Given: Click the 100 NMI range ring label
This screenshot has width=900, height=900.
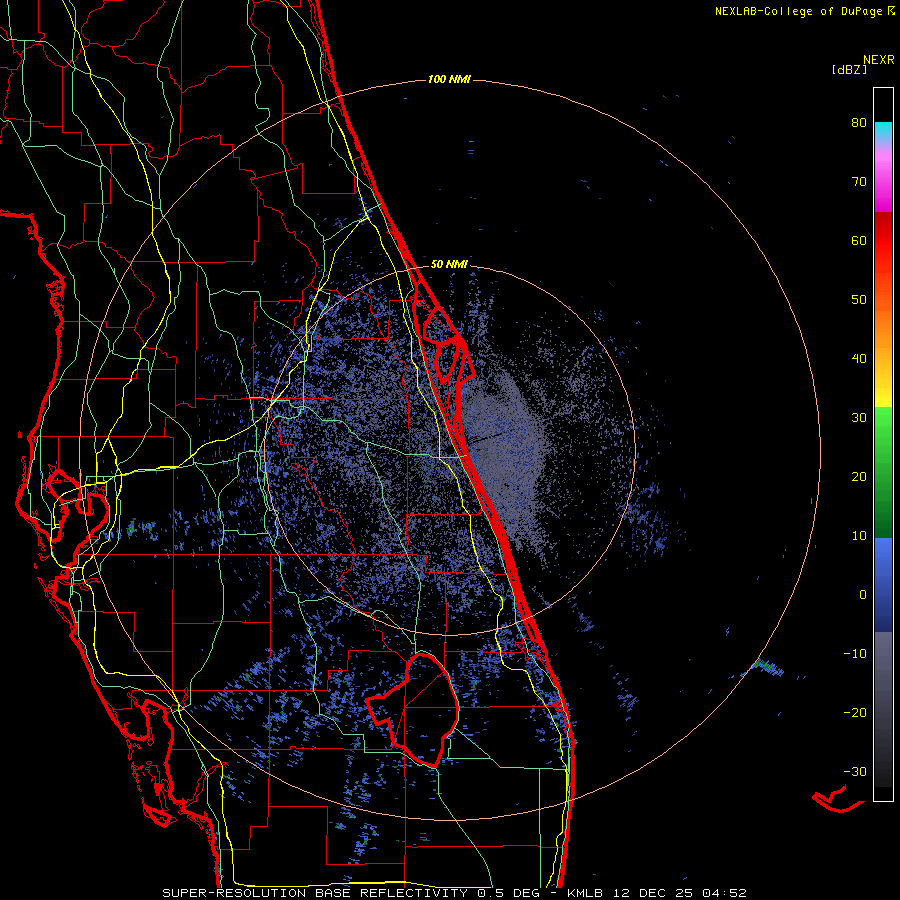Looking at the screenshot, I should pyautogui.click(x=449, y=79).
